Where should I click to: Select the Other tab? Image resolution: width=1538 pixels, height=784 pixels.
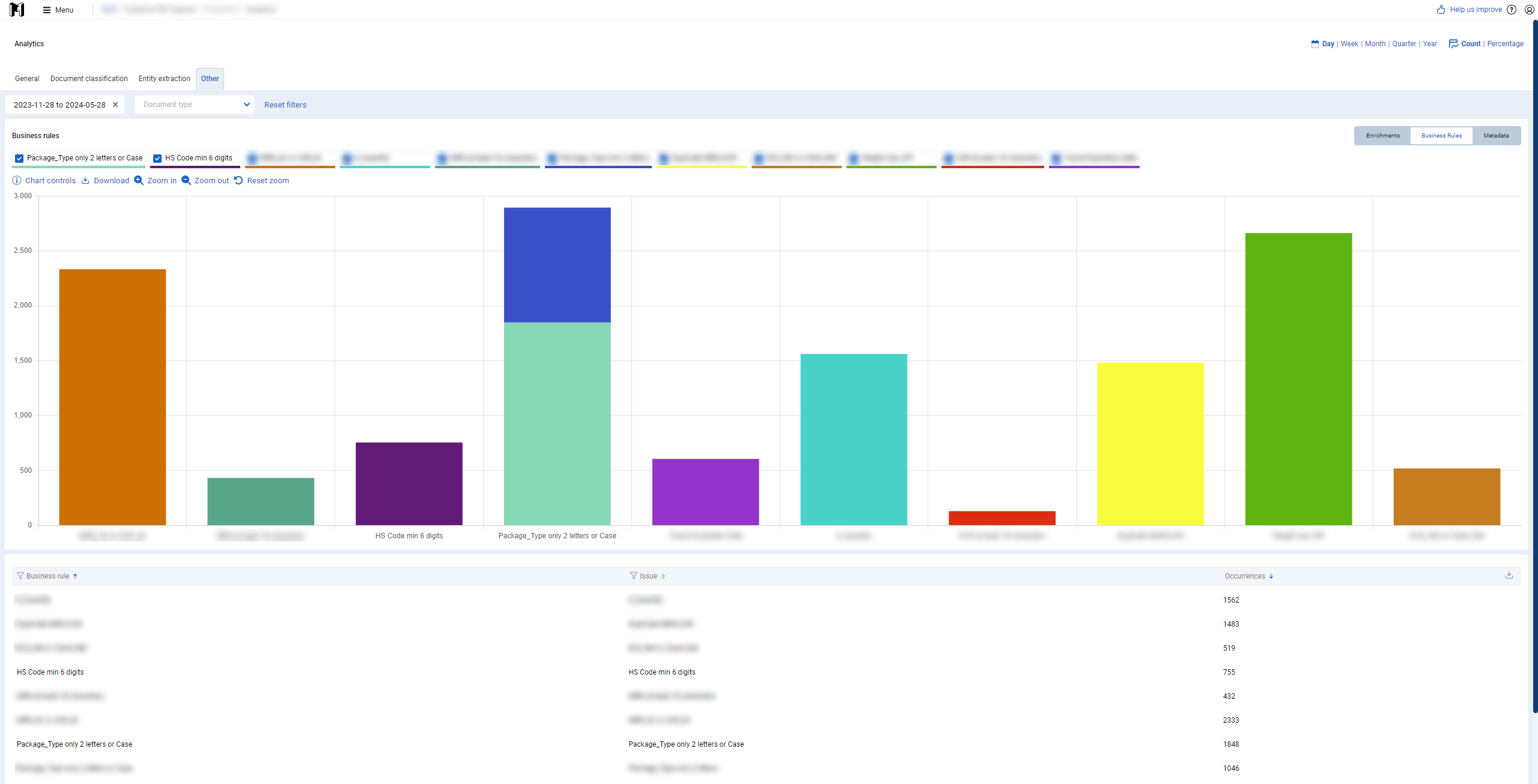click(x=210, y=79)
